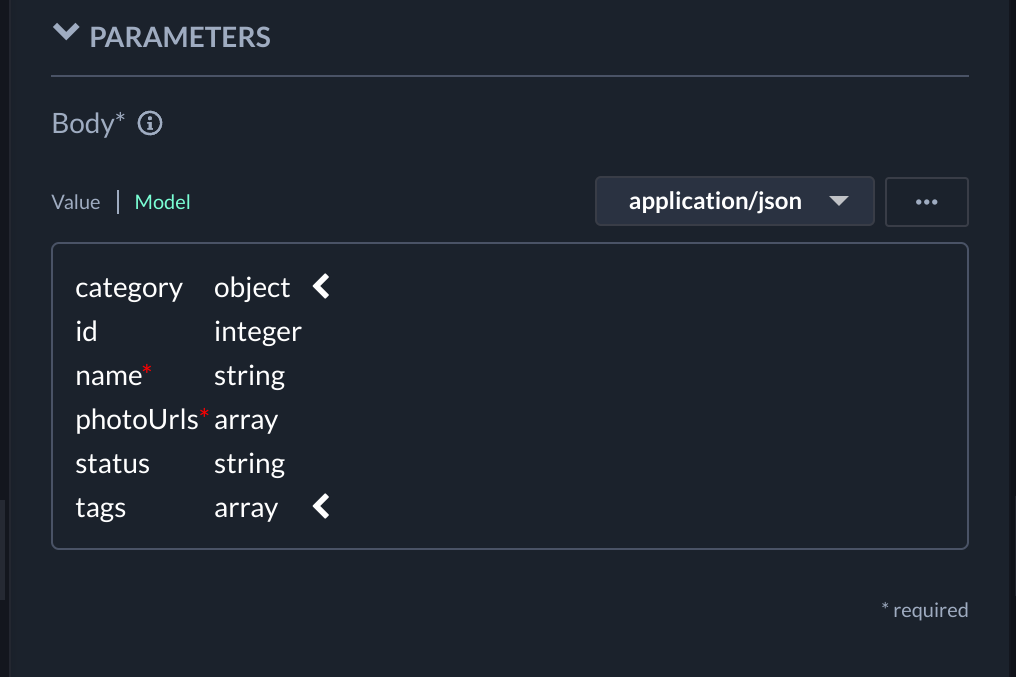Select the category property name
1016x677 pixels.
pos(129,288)
